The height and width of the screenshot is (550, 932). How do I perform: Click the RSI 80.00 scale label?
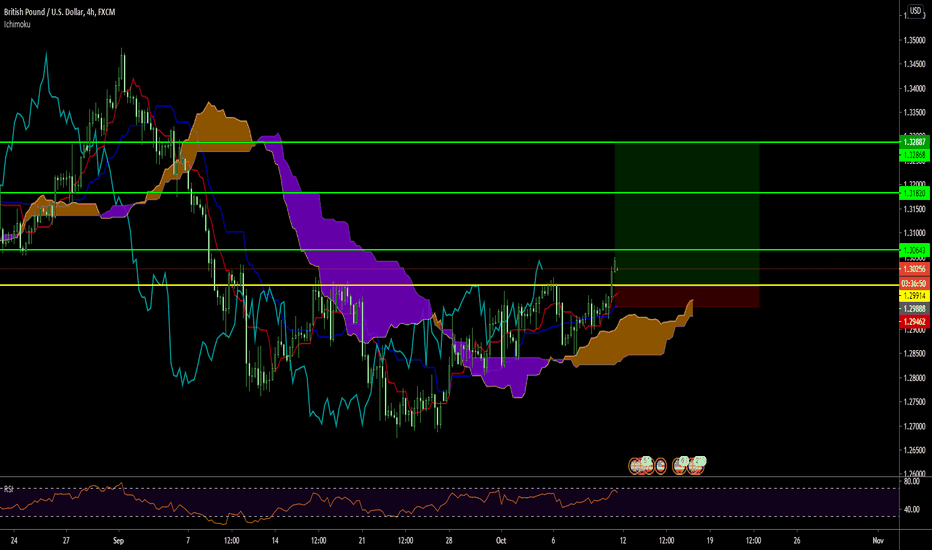[912, 481]
